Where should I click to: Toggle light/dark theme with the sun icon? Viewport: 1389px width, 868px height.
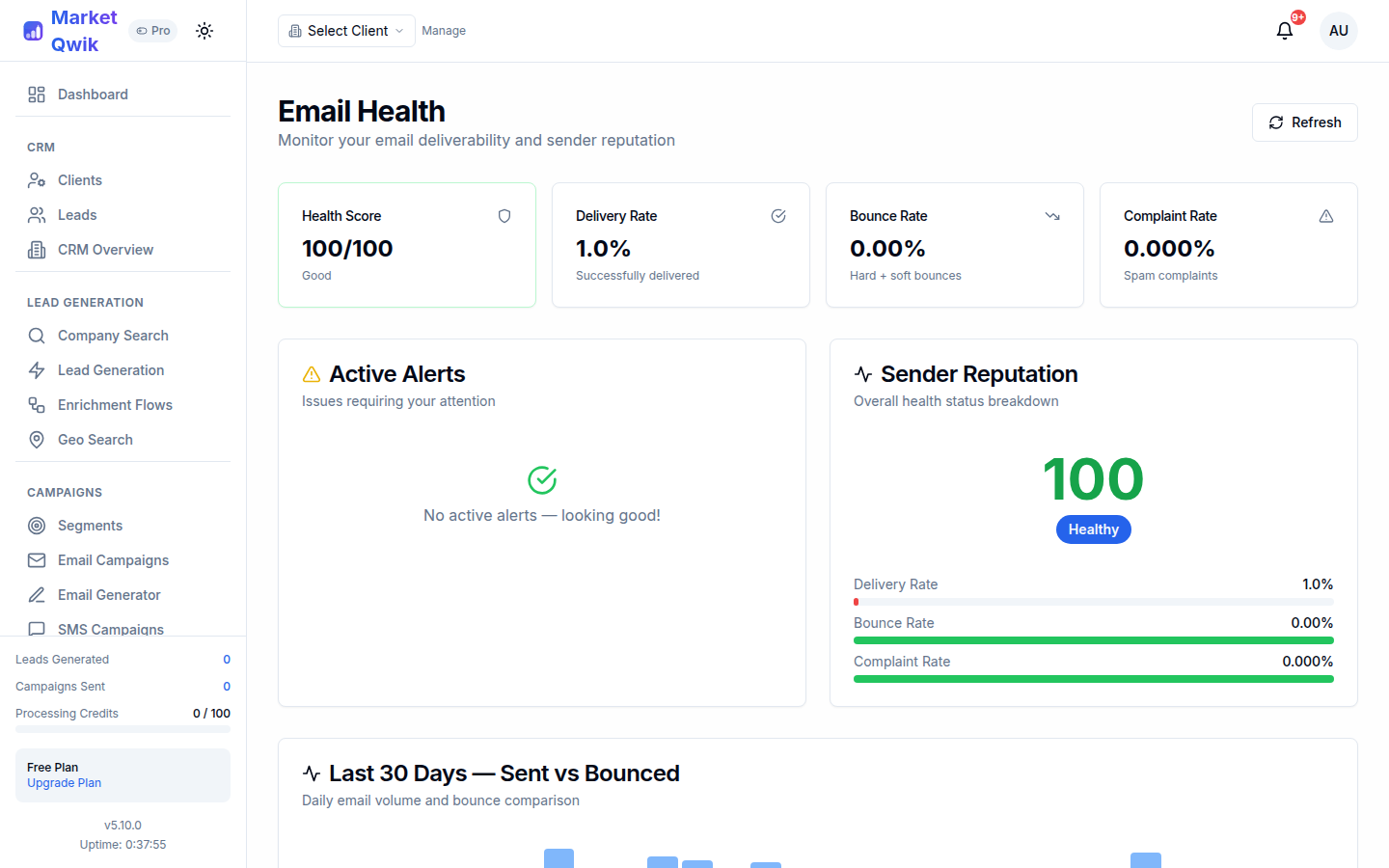click(204, 30)
